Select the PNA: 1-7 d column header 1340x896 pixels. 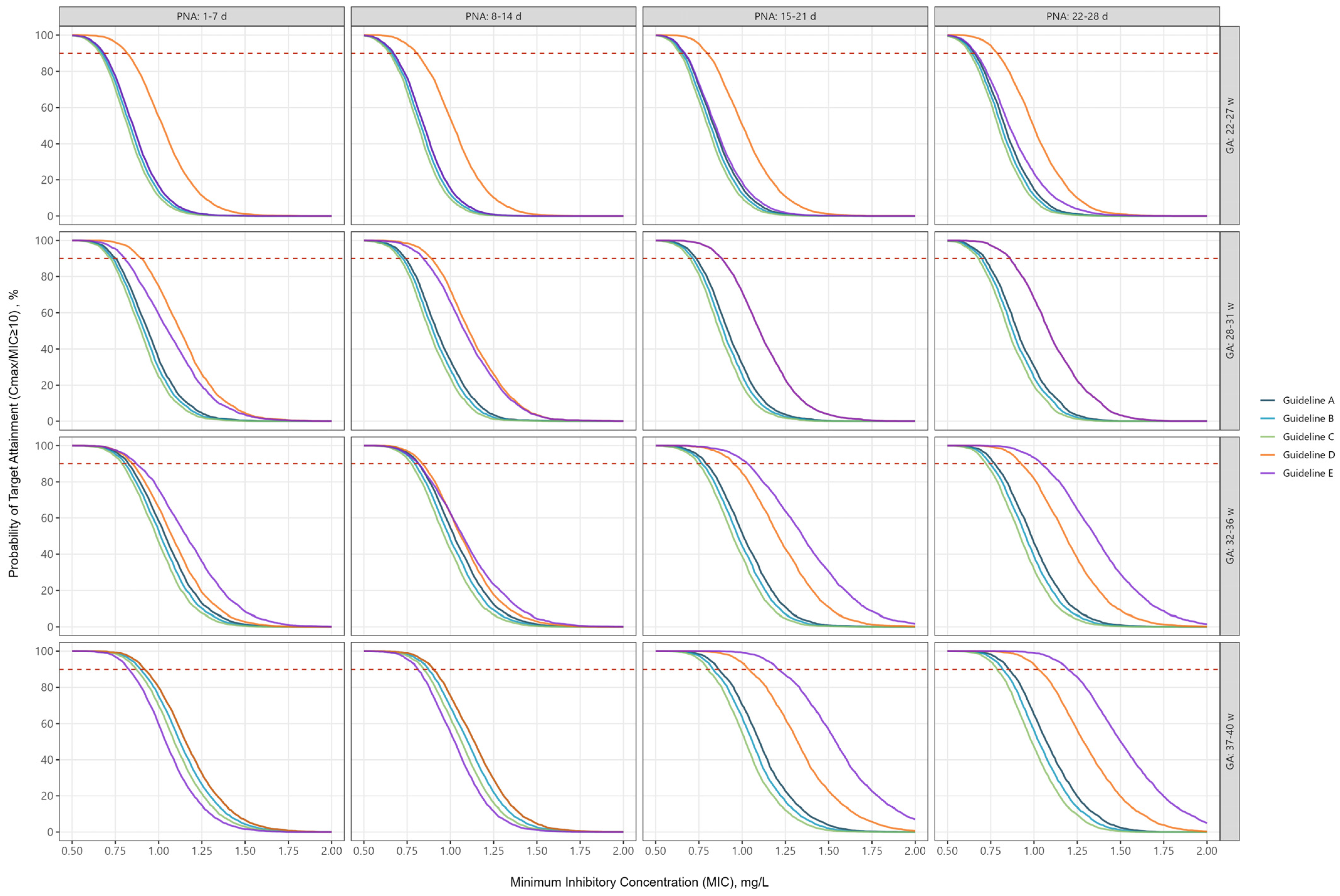[x=201, y=17]
